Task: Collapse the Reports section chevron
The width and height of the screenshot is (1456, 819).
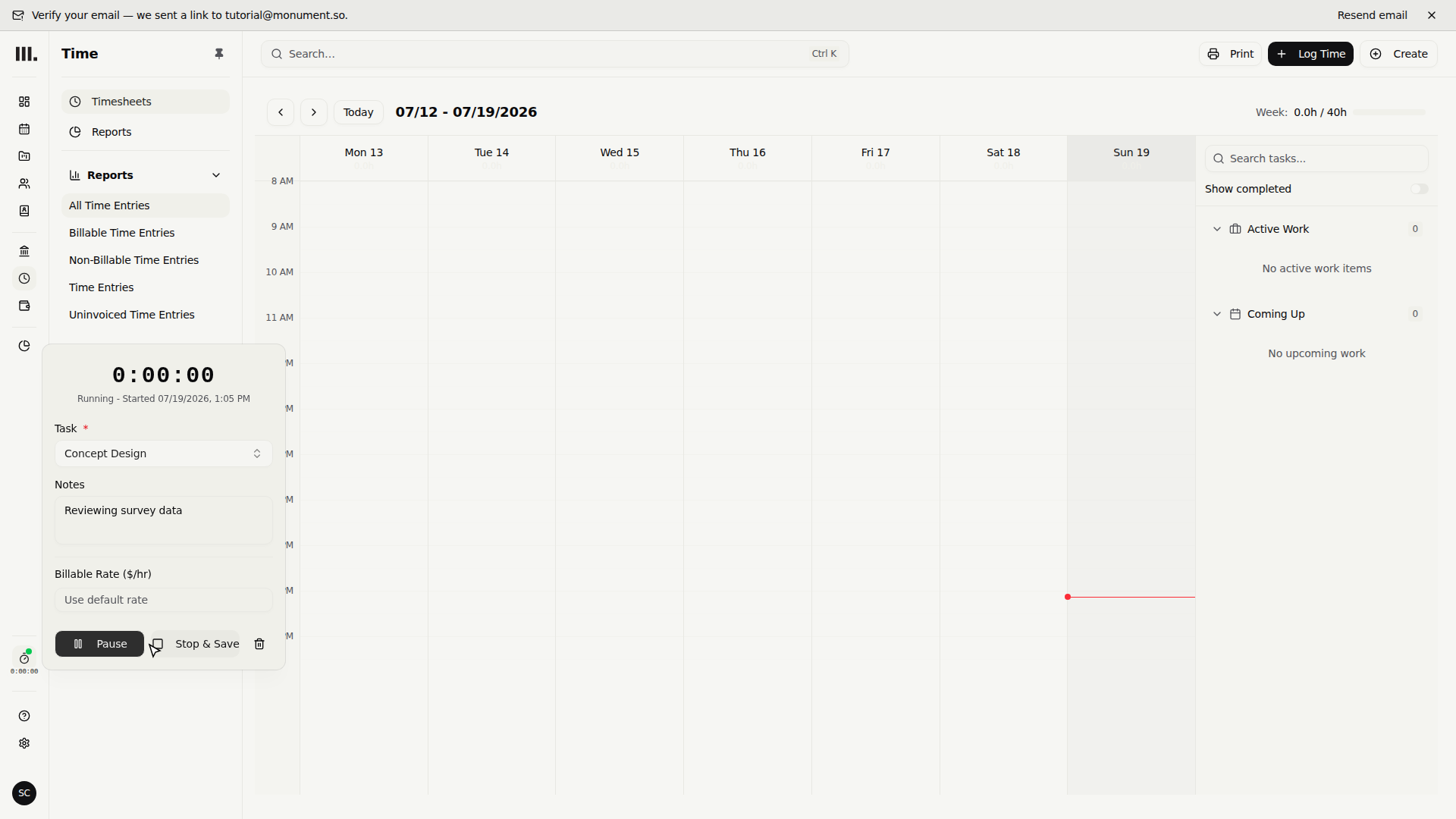Action: pos(216,175)
